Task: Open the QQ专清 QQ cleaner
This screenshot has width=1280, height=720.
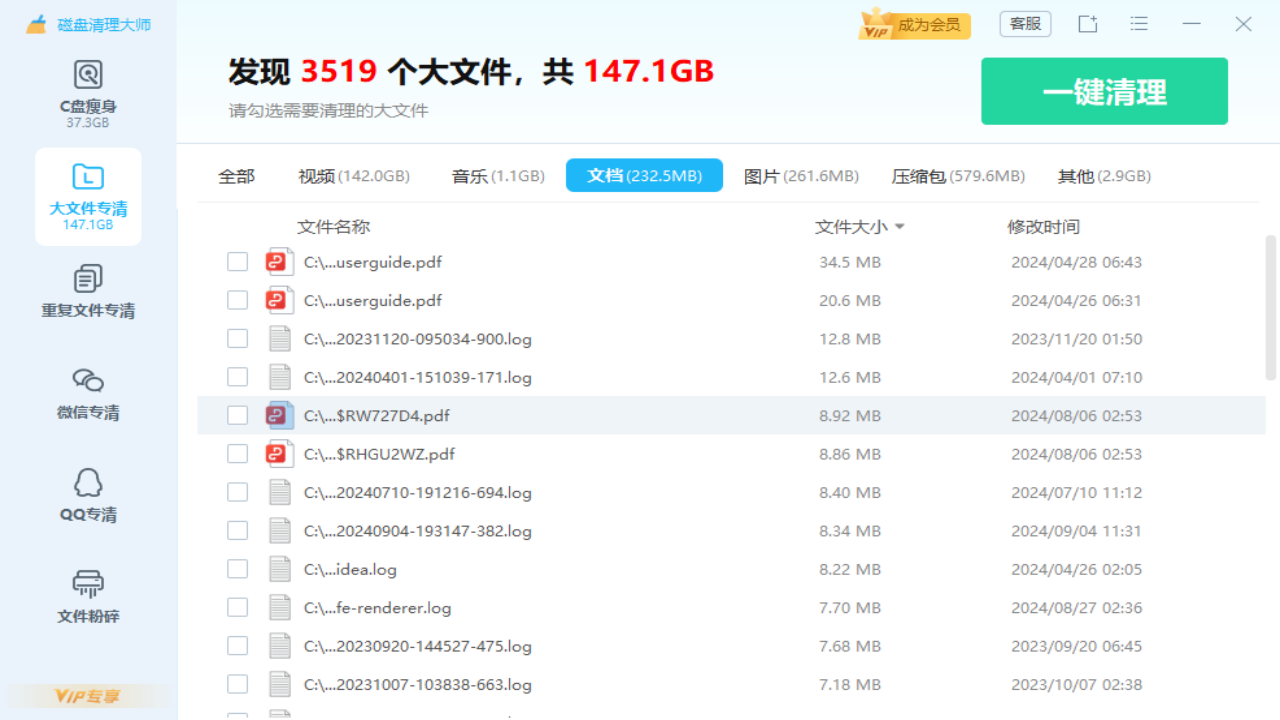Action: pos(88,495)
